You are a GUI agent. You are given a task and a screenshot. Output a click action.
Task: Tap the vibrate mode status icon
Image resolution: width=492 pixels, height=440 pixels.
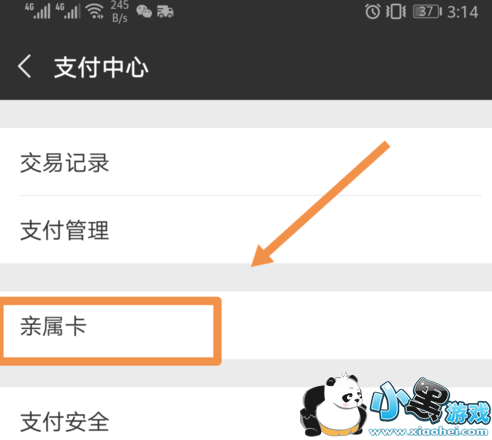pos(396,12)
